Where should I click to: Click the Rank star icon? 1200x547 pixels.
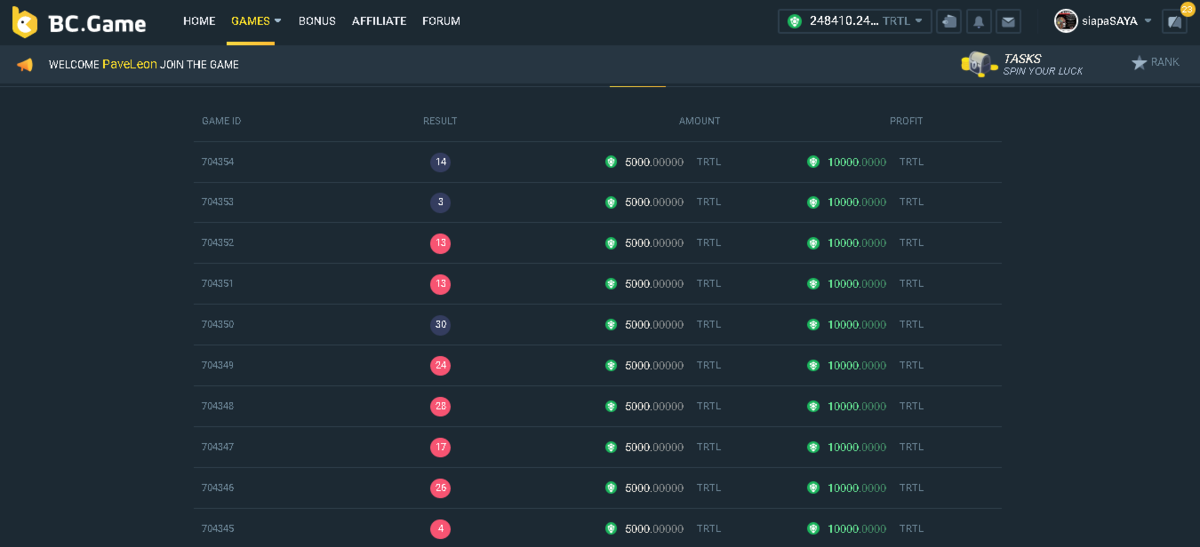tap(1139, 63)
